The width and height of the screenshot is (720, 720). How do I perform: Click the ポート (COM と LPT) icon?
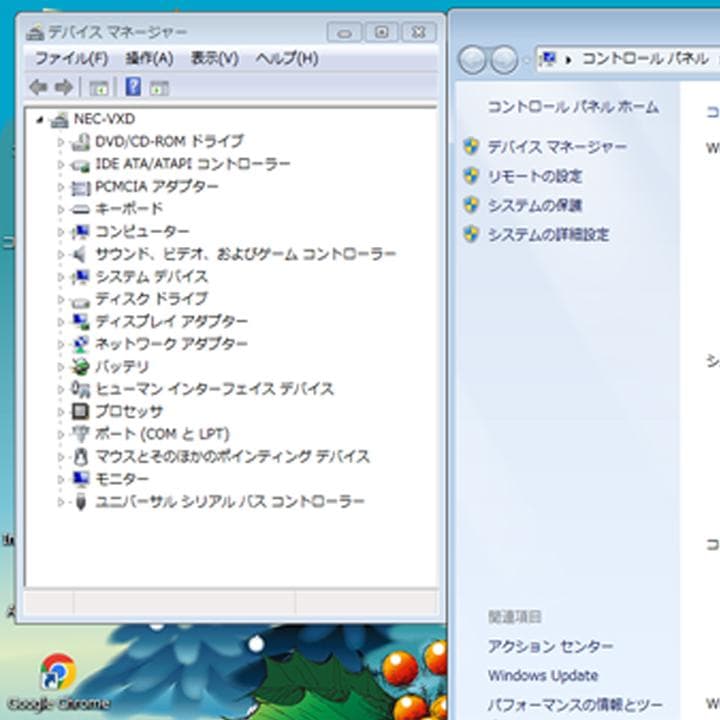coord(80,434)
